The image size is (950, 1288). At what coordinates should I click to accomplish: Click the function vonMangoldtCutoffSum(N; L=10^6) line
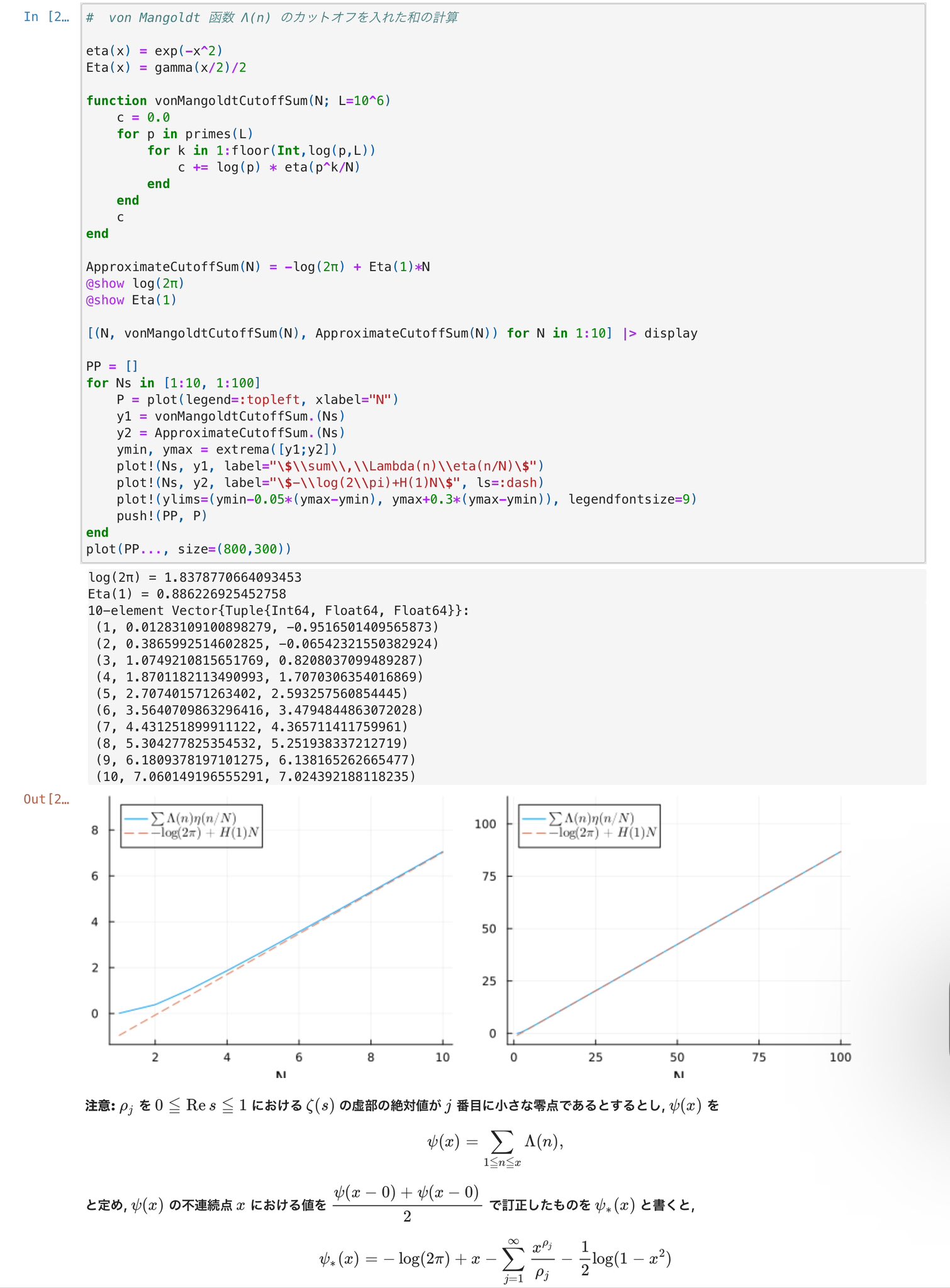pos(238,101)
